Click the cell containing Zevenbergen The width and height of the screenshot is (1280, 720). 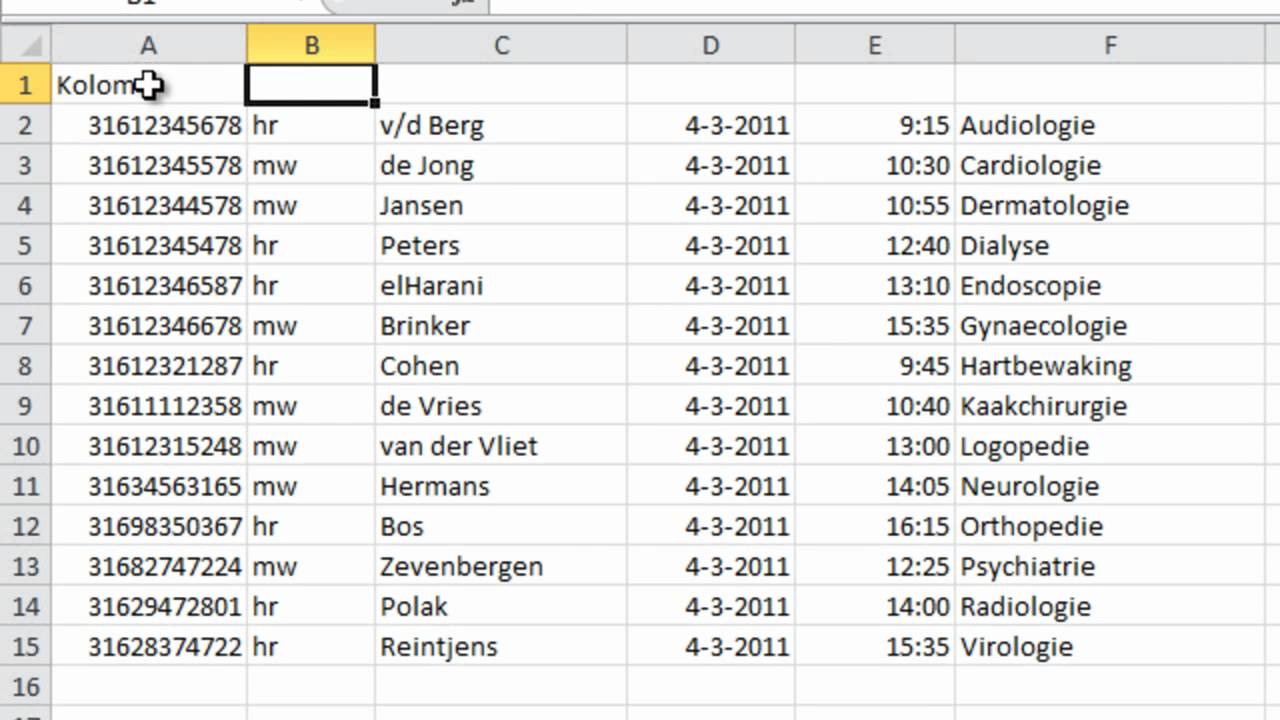[x=461, y=567]
